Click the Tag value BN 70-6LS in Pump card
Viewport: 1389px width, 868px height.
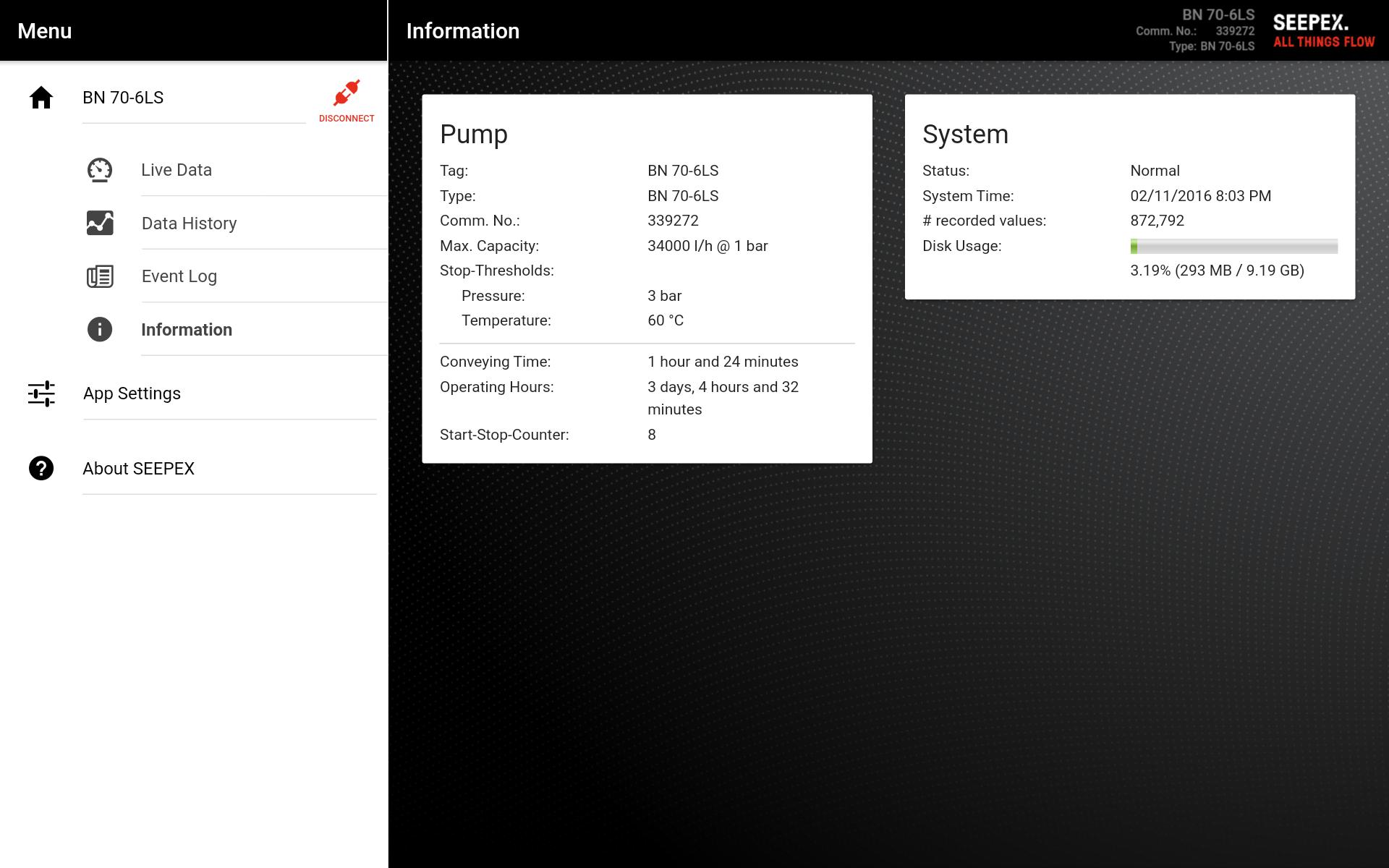pos(683,171)
